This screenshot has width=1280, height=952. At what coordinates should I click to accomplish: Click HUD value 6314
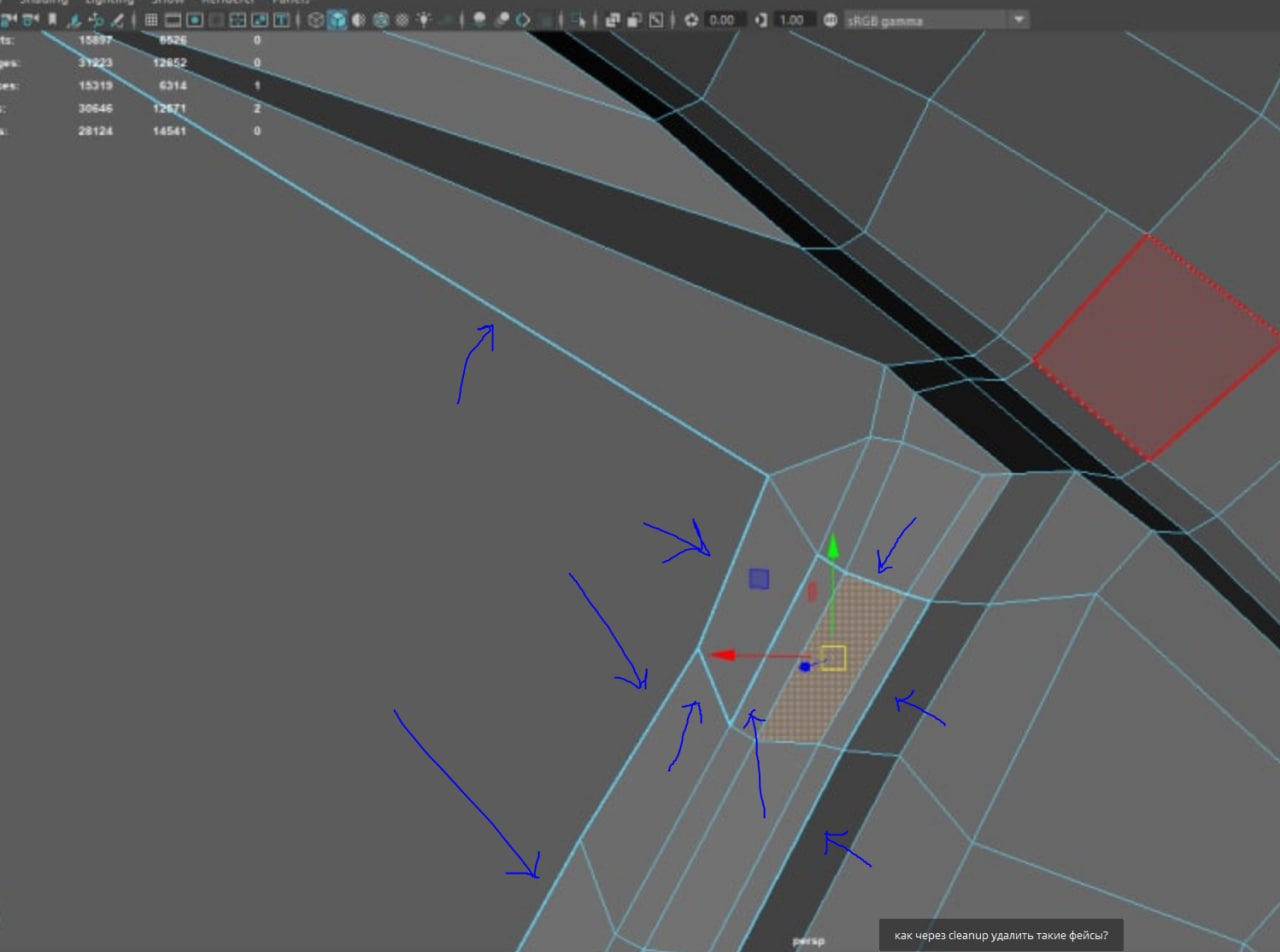[172, 85]
